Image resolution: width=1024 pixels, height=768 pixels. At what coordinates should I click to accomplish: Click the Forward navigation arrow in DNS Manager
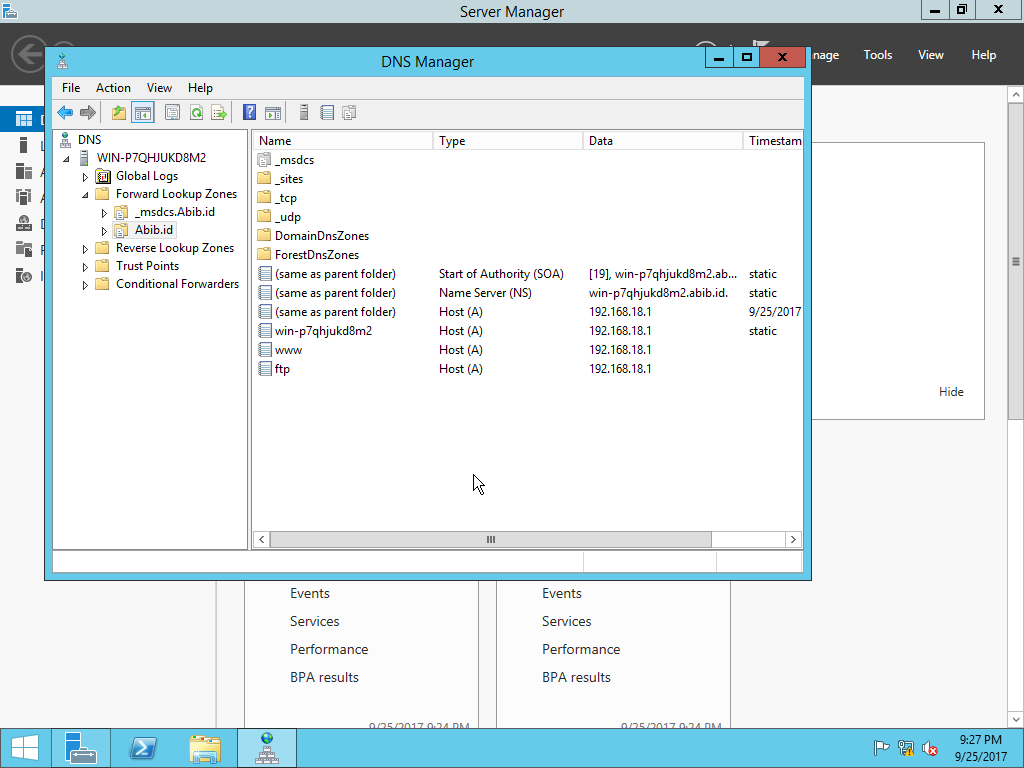pyautogui.click(x=88, y=112)
